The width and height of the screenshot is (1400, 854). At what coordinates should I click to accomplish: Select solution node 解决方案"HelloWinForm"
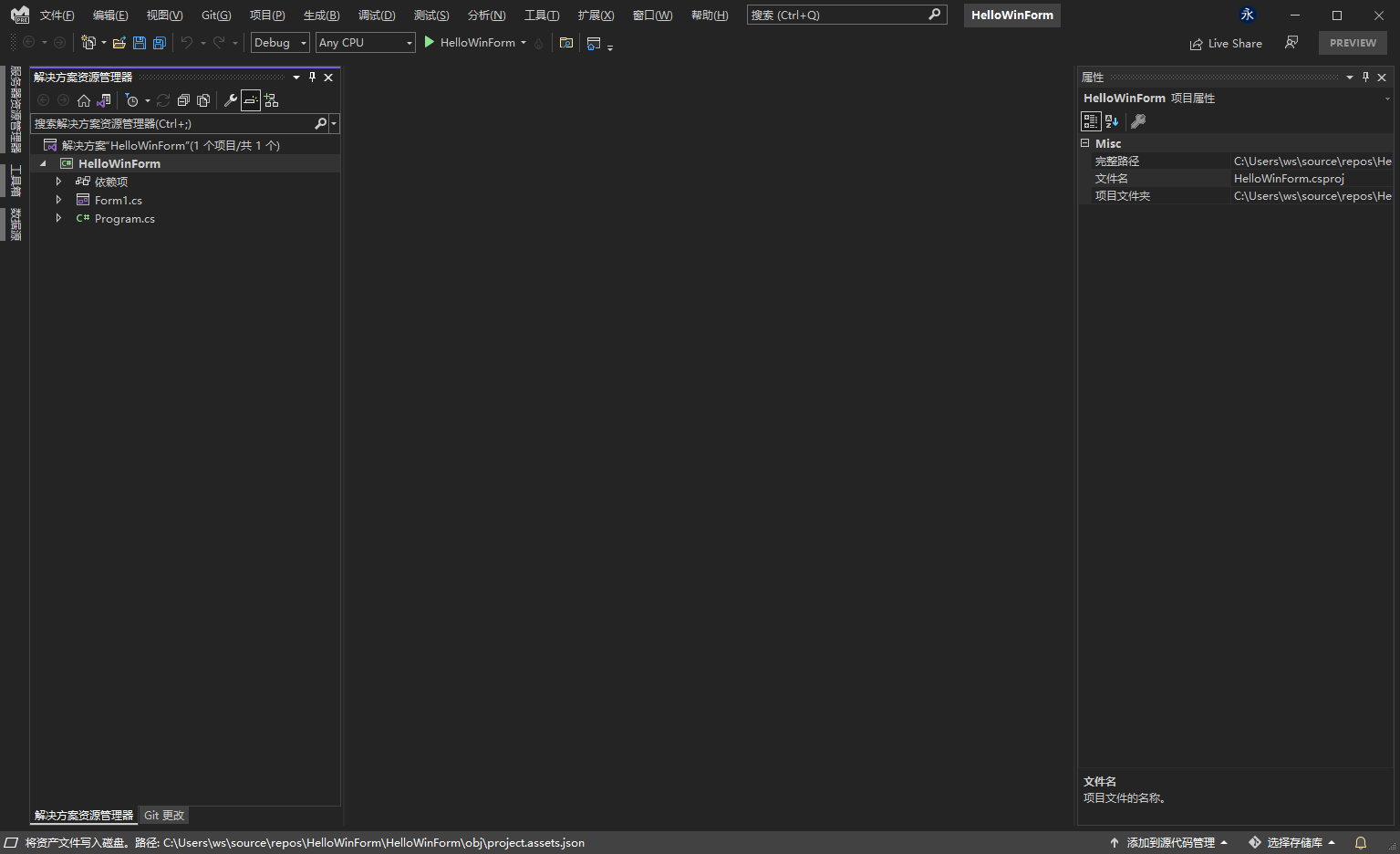[171, 145]
